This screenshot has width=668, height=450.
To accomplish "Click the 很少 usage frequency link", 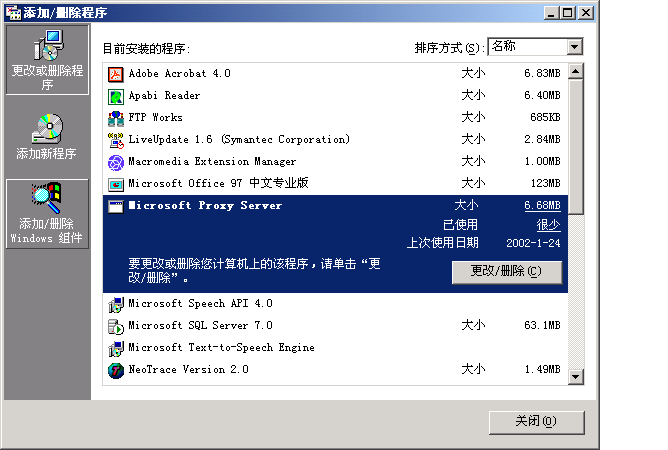I will click(x=548, y=225).
